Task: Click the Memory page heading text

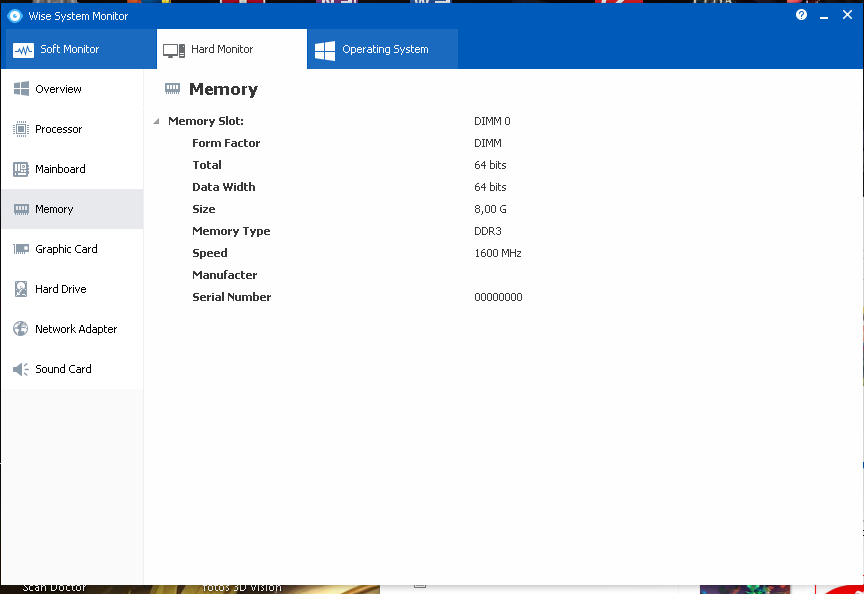Action: click(x=223, y=89)
